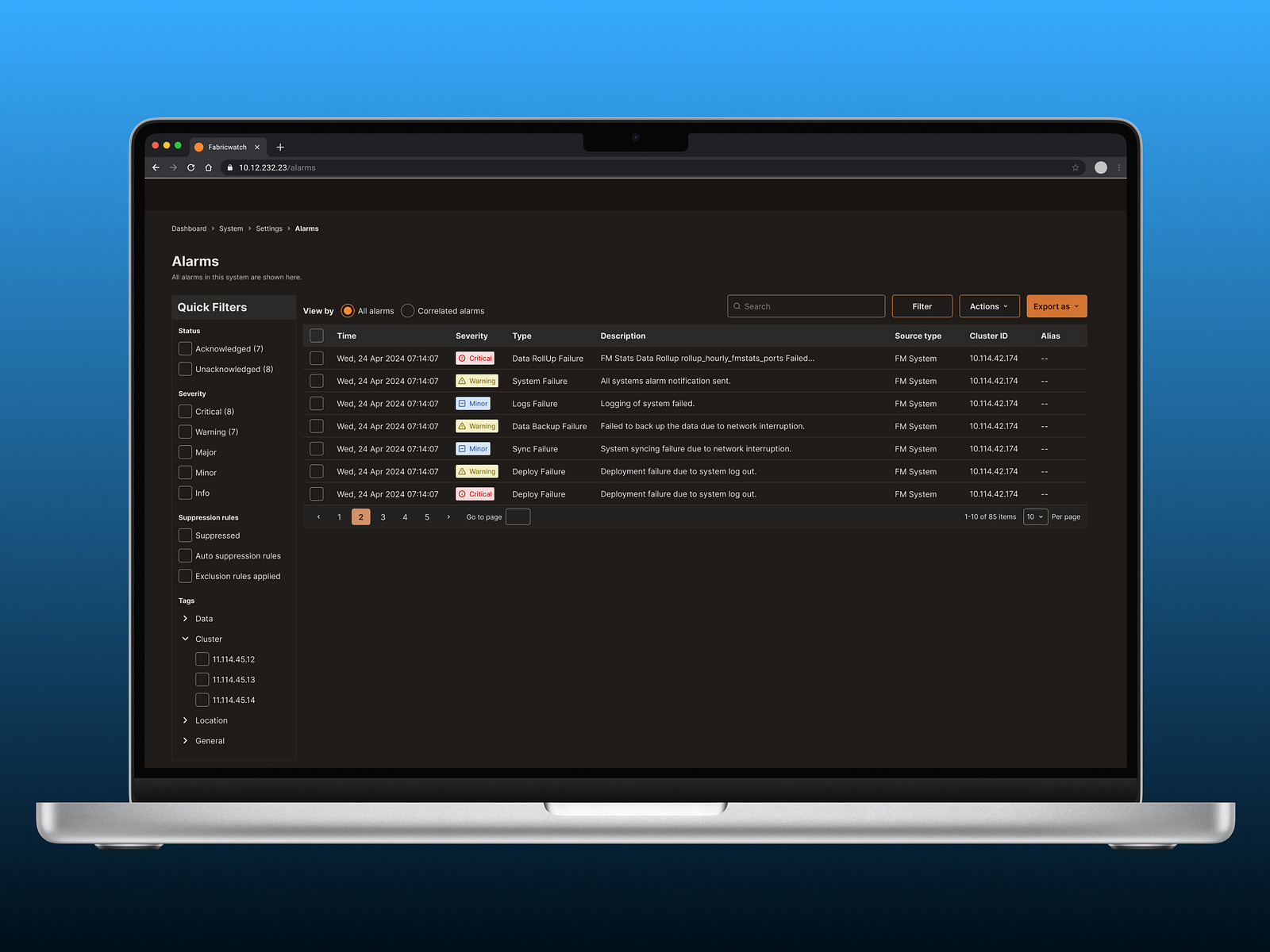Click the magnifier icon inside the Search box

pos(737,306)
